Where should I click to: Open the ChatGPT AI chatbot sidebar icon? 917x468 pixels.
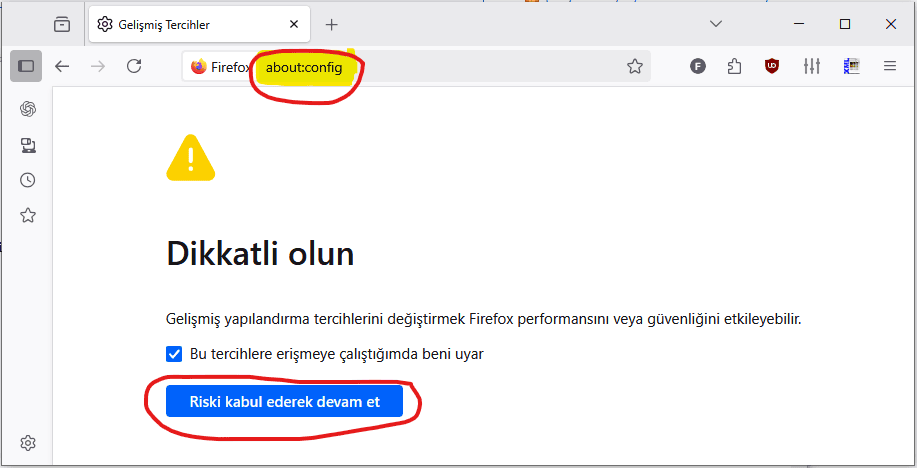tap(27, 109)
